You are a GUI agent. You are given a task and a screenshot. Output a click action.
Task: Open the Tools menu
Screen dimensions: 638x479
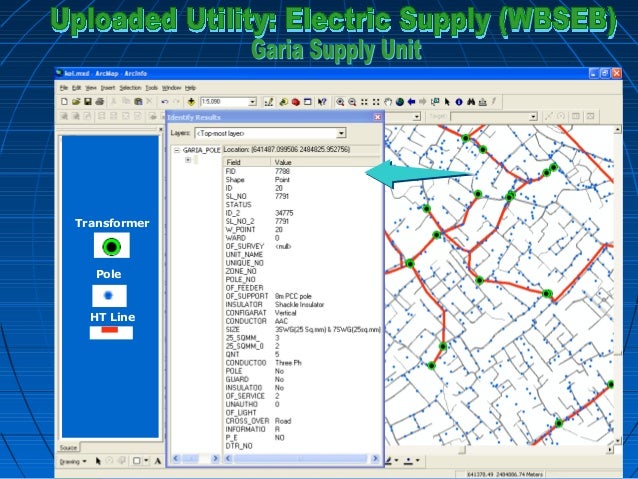151,88
